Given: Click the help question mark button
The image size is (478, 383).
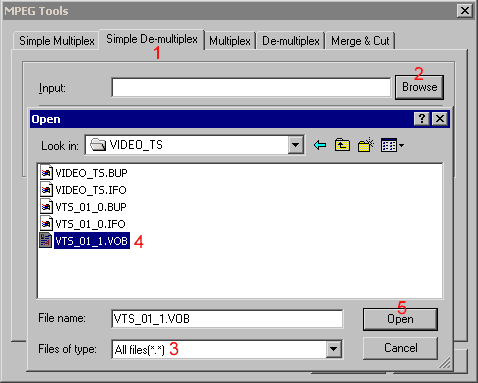Looking at the screenshot, I should click(x=421, y=119).
